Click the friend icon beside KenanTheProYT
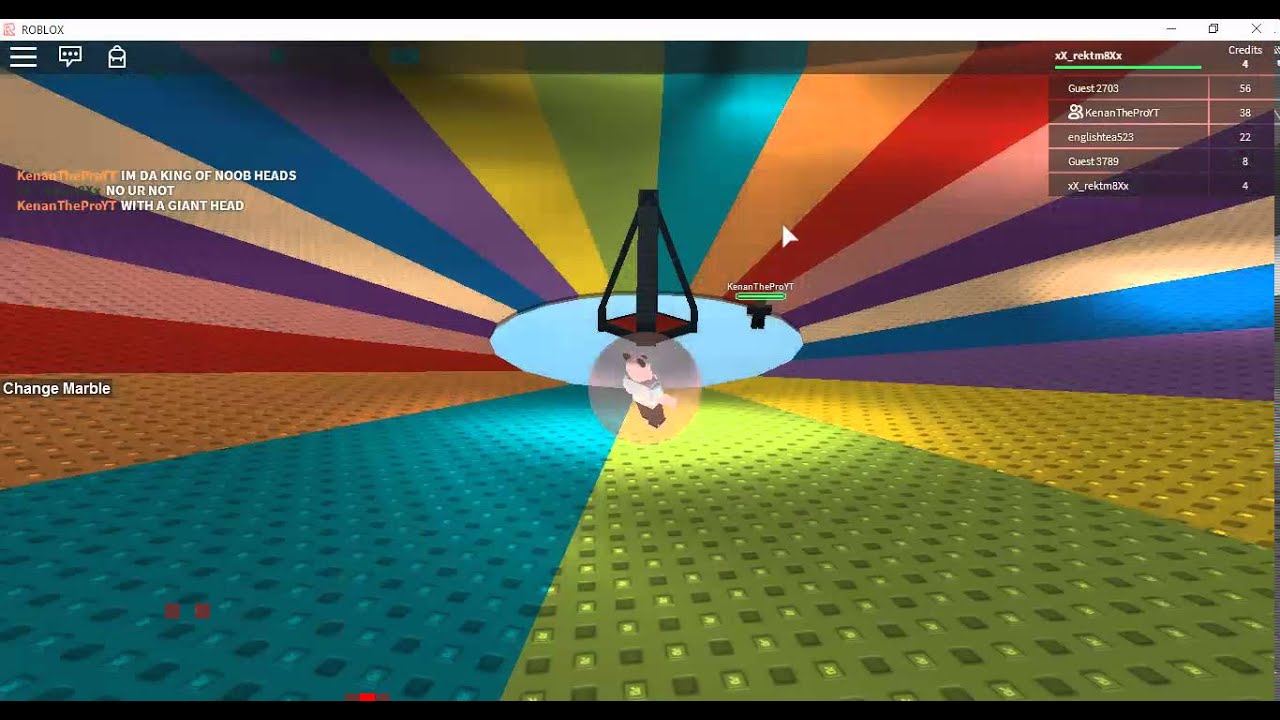Image resolution: width=1280 pixels, height=720 pixels. coord(1075,113)
